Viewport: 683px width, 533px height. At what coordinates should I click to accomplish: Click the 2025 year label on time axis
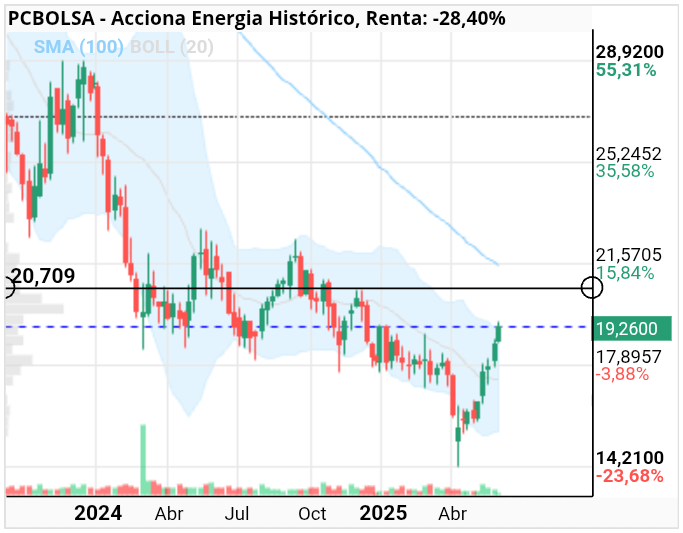coord(383,513)
